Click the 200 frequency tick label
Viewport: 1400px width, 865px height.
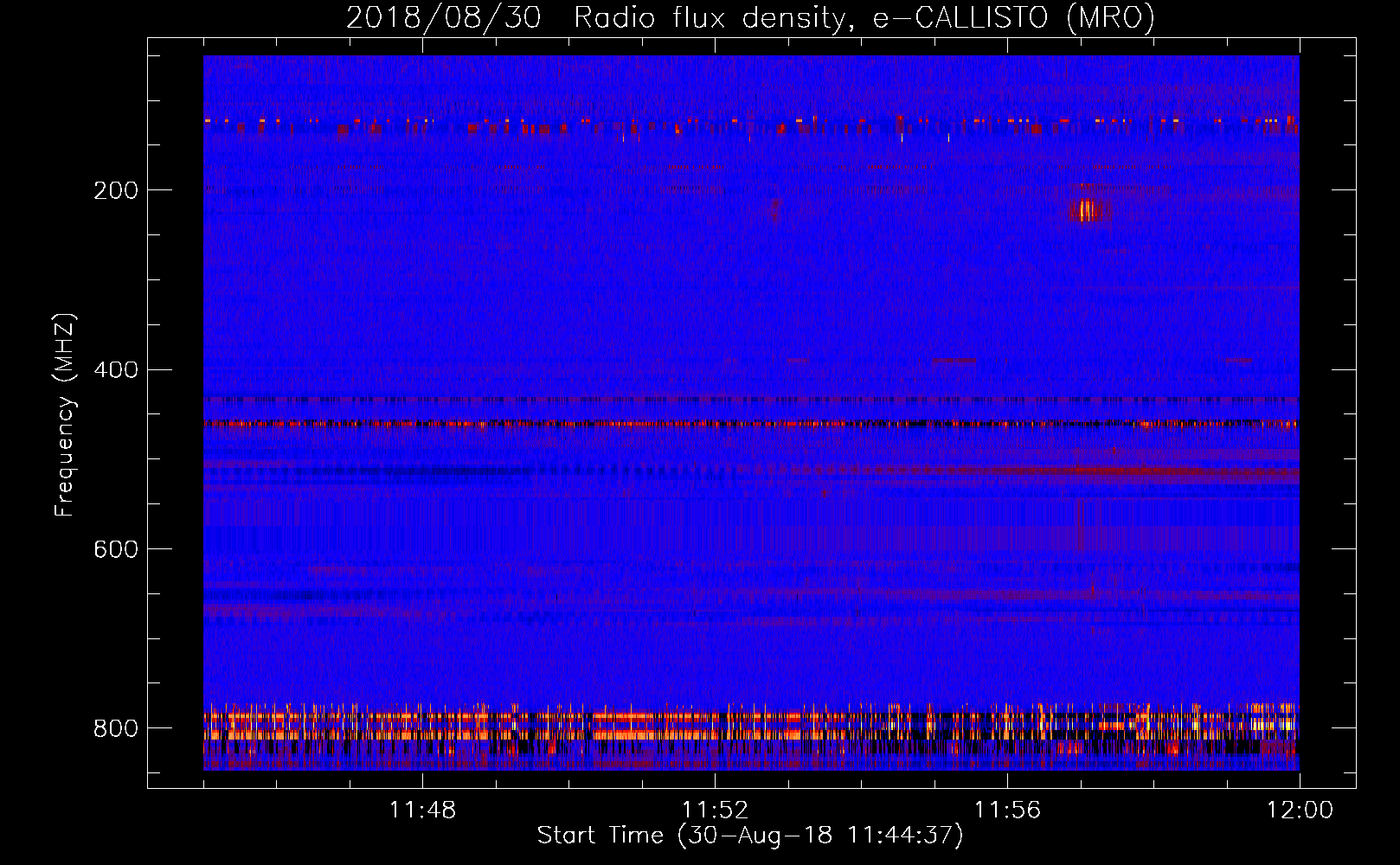click(115, 190)
